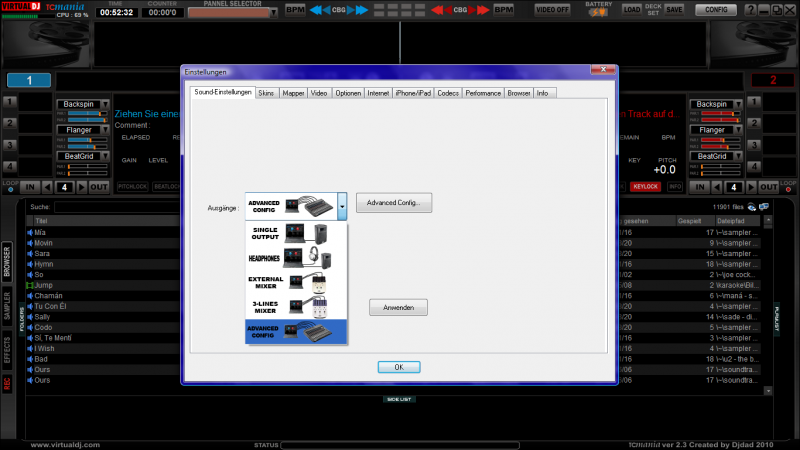Toggle right deck KEYLOCK
Image resolution: width=800 pixels, height=450 pixels.
645,187
